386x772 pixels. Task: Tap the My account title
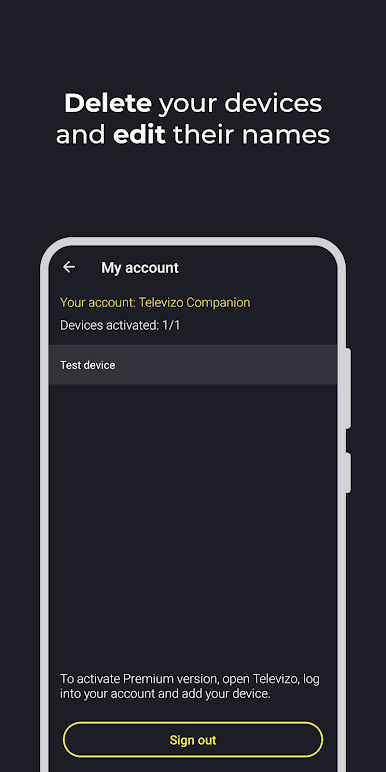tap(140, 268)
